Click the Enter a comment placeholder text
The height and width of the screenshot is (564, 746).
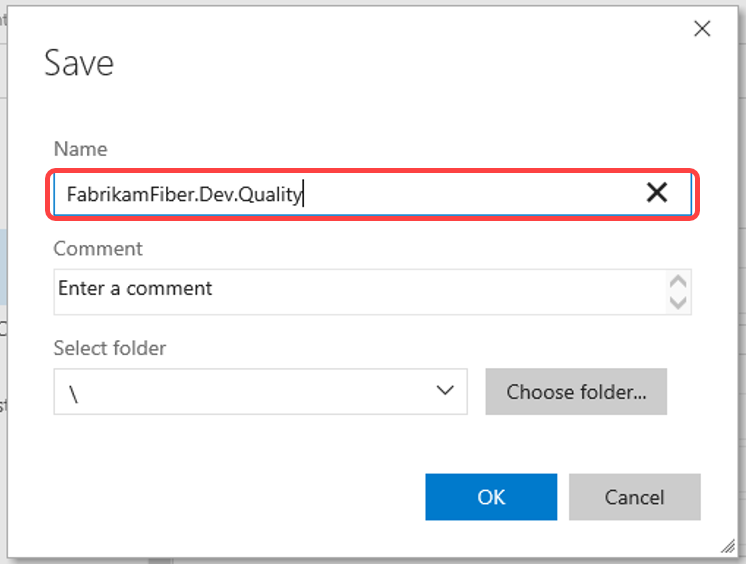135,288
